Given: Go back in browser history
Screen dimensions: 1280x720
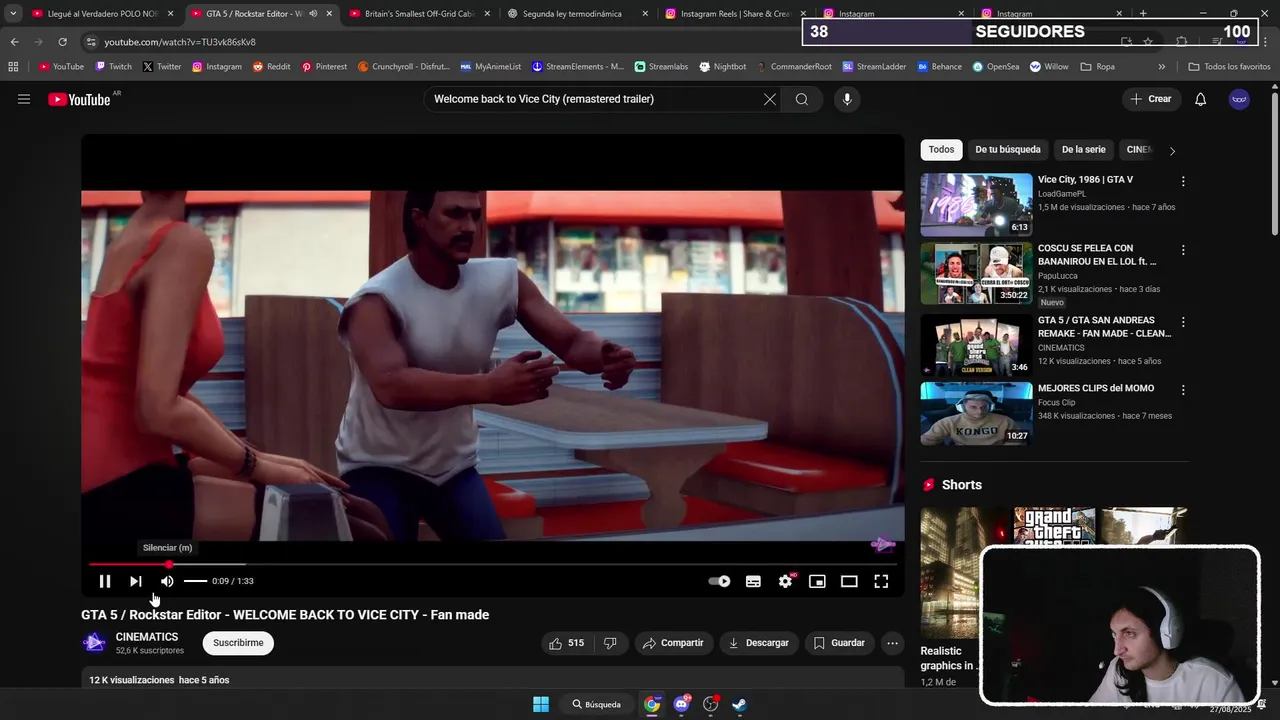Looking at the screenshot, I should click(x=14, y=42).
